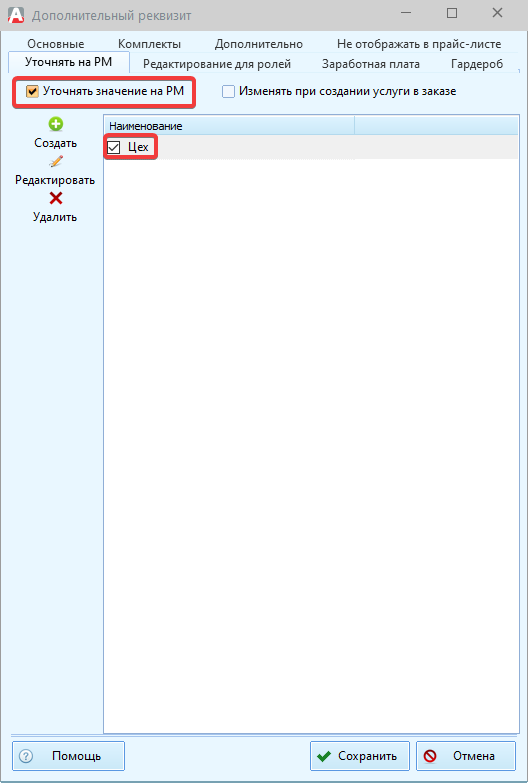Click the red prohibited icon on Отмена
The image size is (528, 783).
coord(430,756)
